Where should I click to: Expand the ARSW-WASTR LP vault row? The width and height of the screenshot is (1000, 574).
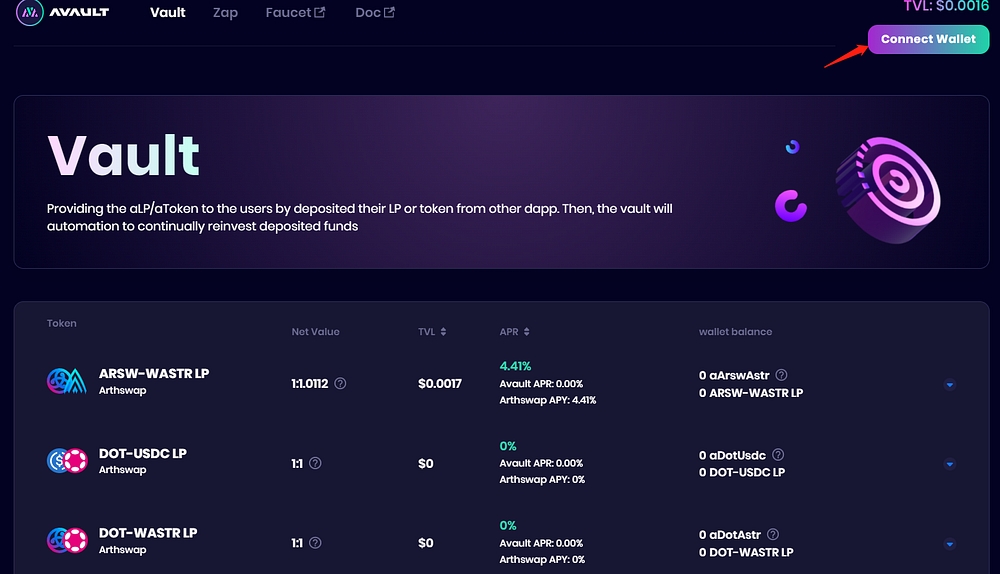949,384
